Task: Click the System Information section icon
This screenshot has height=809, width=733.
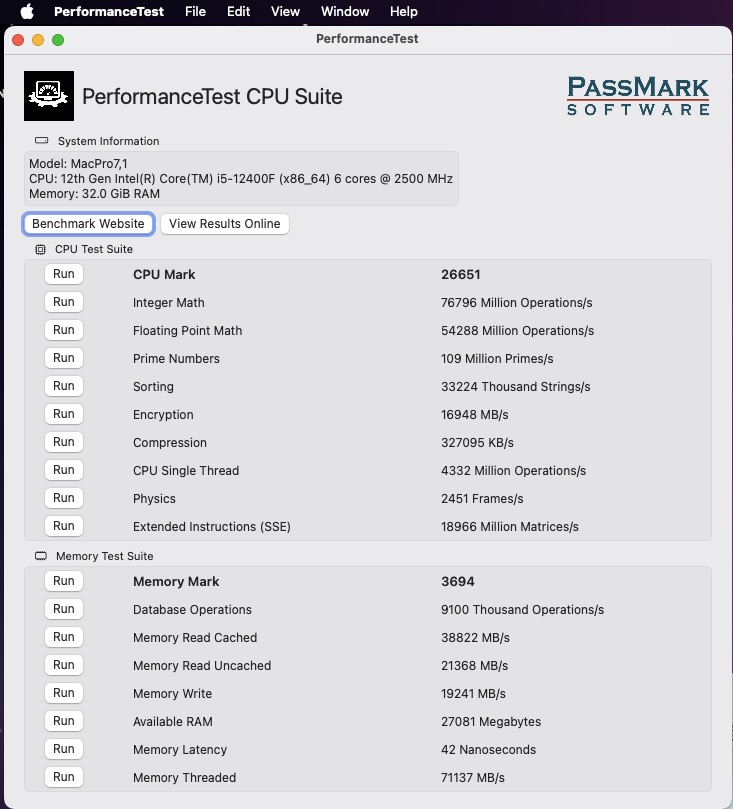Action: point(41,141)
